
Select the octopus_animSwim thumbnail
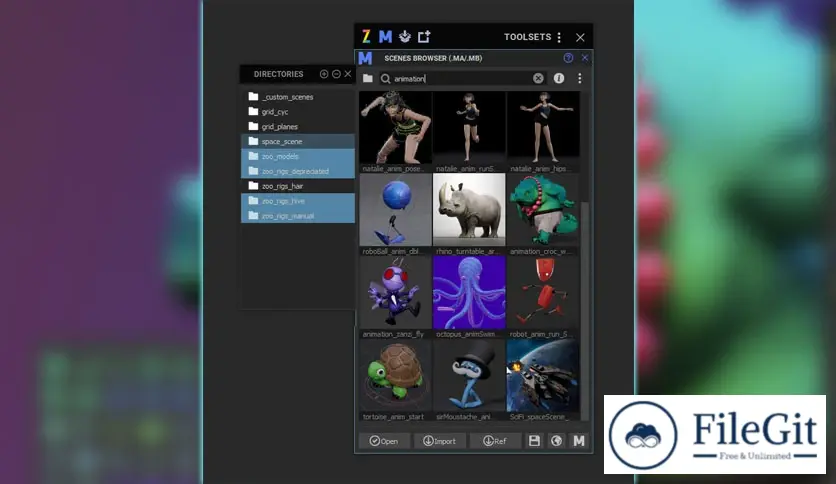tap(469, 293)
